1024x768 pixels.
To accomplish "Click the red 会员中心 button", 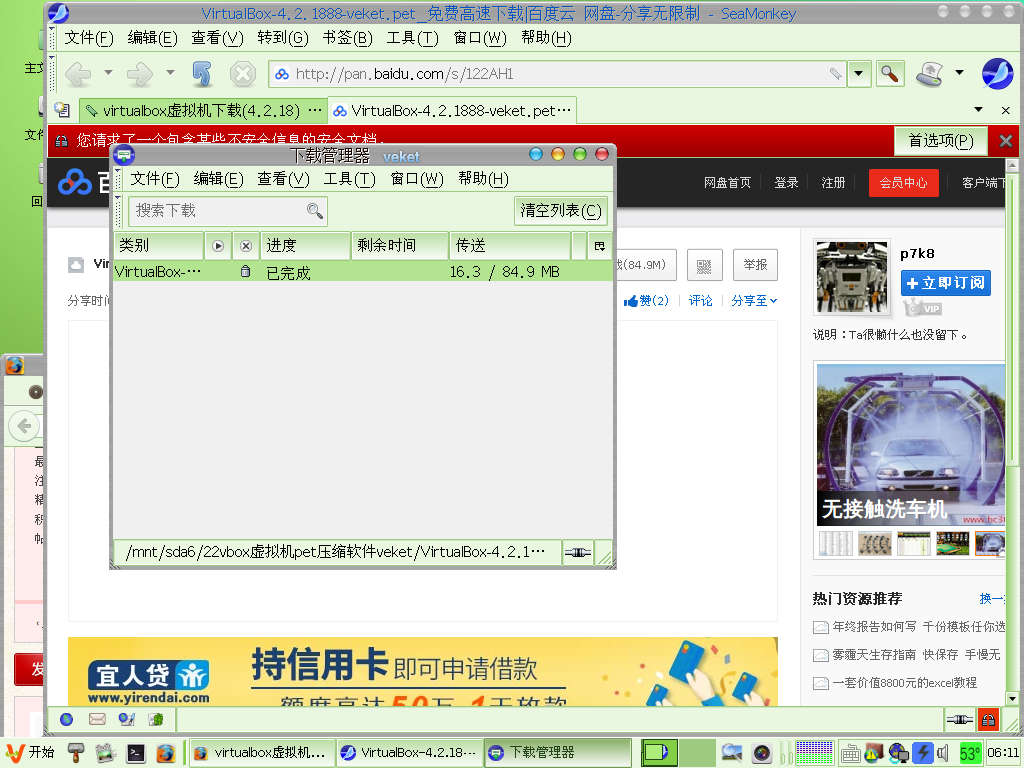I will [903, 183].
